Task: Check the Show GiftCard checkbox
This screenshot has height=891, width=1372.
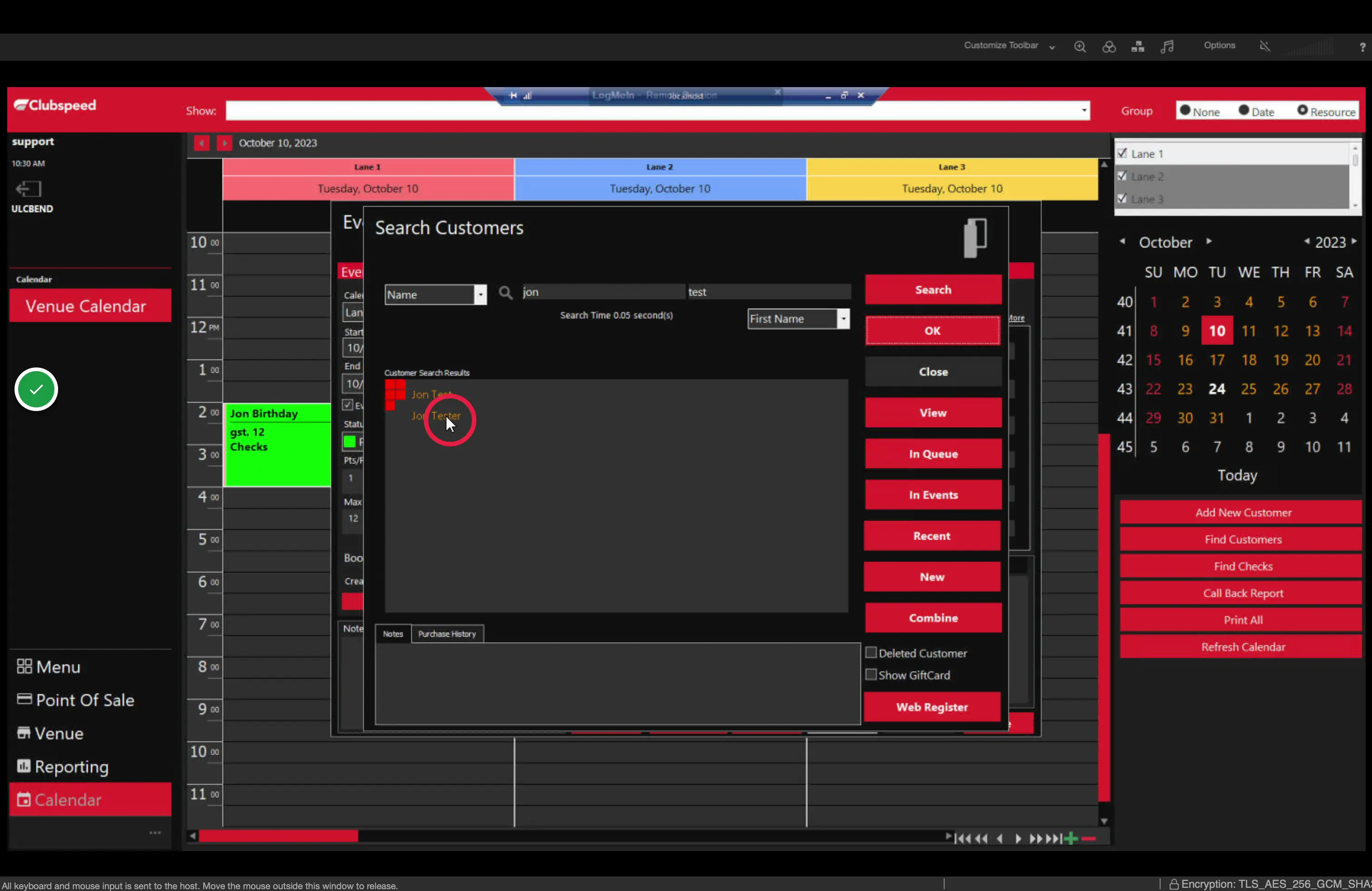Action: 871,674
